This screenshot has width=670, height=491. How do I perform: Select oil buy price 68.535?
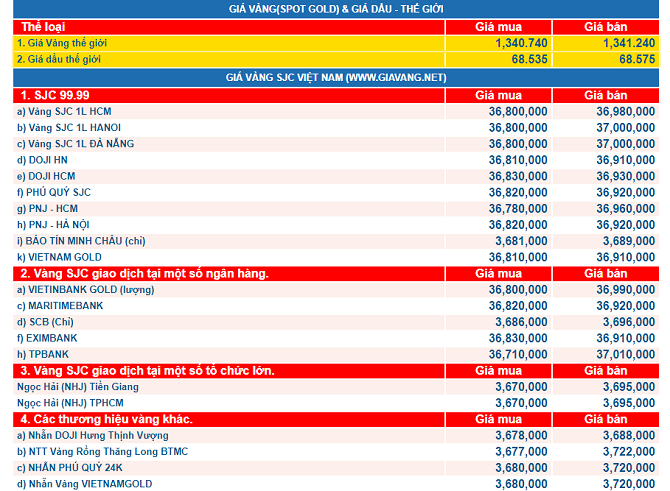click(x=529, y=59)
